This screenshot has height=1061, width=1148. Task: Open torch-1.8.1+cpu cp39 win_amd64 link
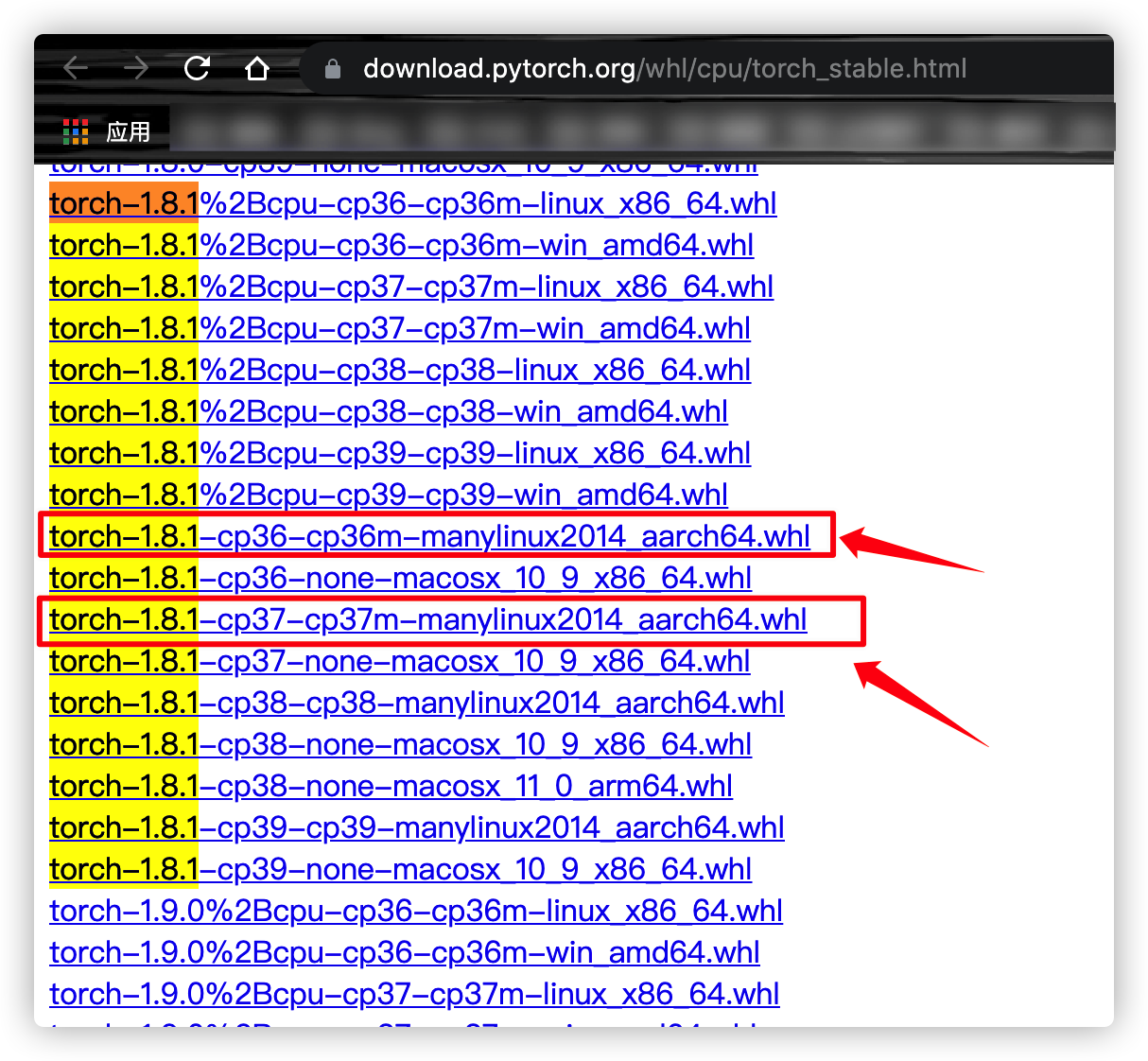pyautogui.click(x=389, y=495)
